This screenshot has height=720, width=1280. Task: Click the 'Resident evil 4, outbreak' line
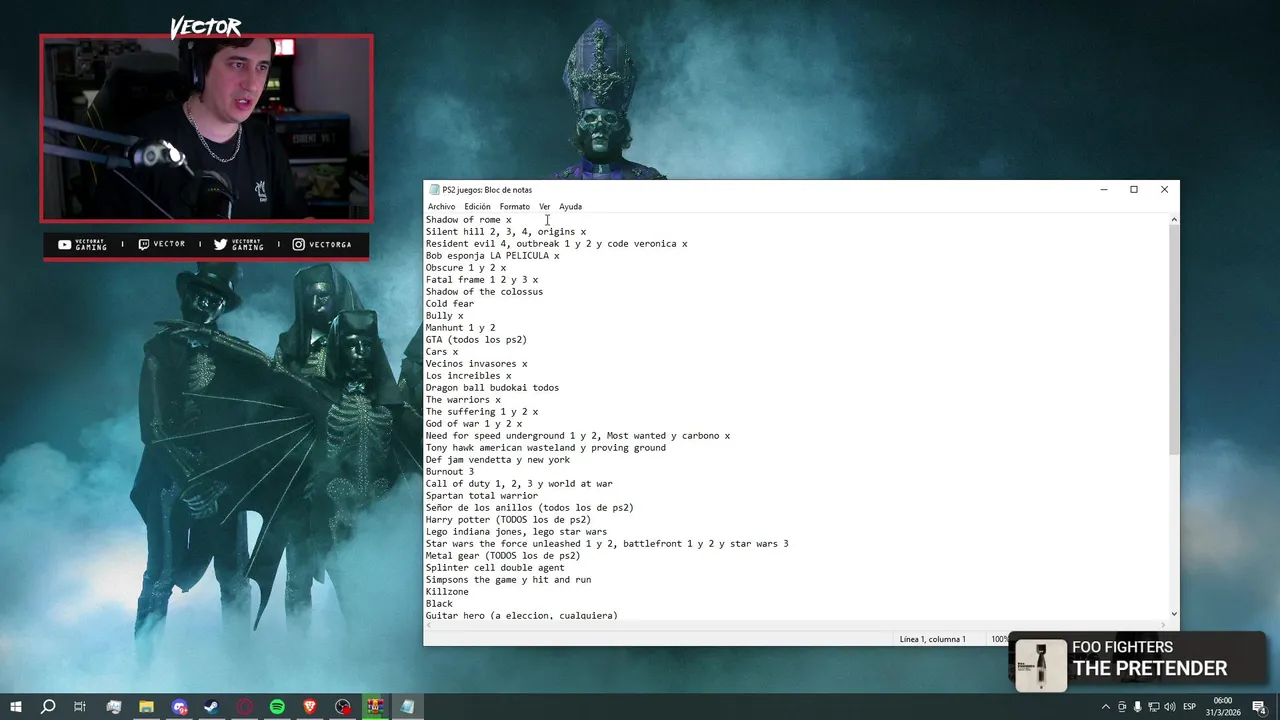557,244
